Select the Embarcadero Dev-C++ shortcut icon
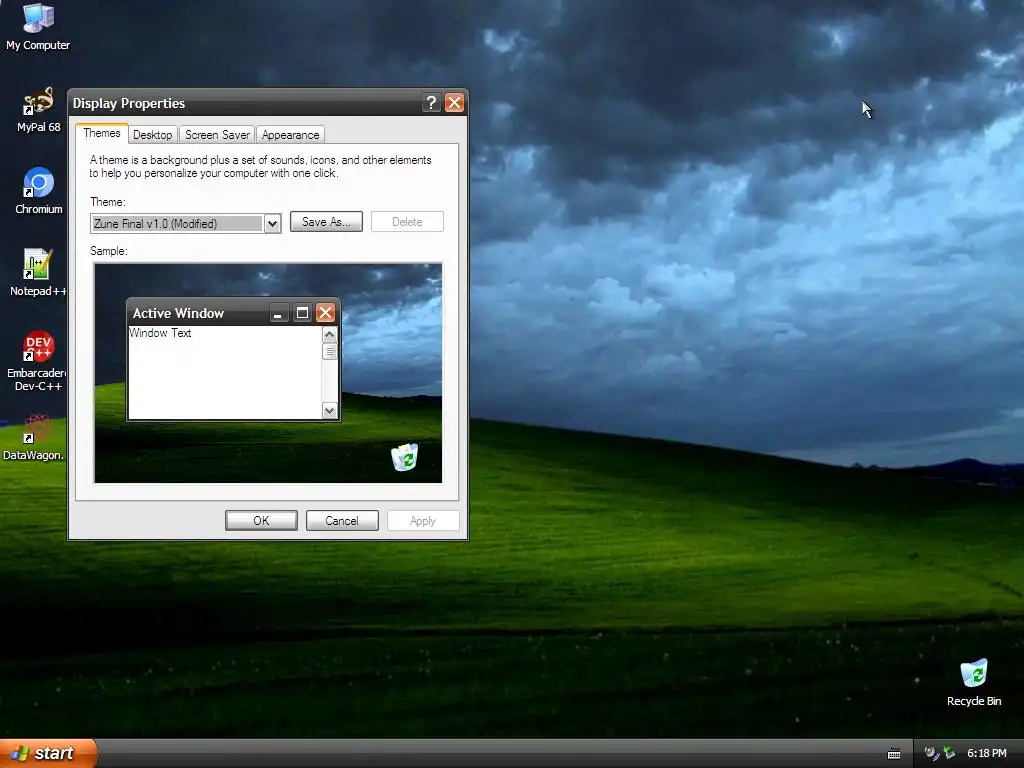This screenshot has height=768, width=1024. point(38,361)
